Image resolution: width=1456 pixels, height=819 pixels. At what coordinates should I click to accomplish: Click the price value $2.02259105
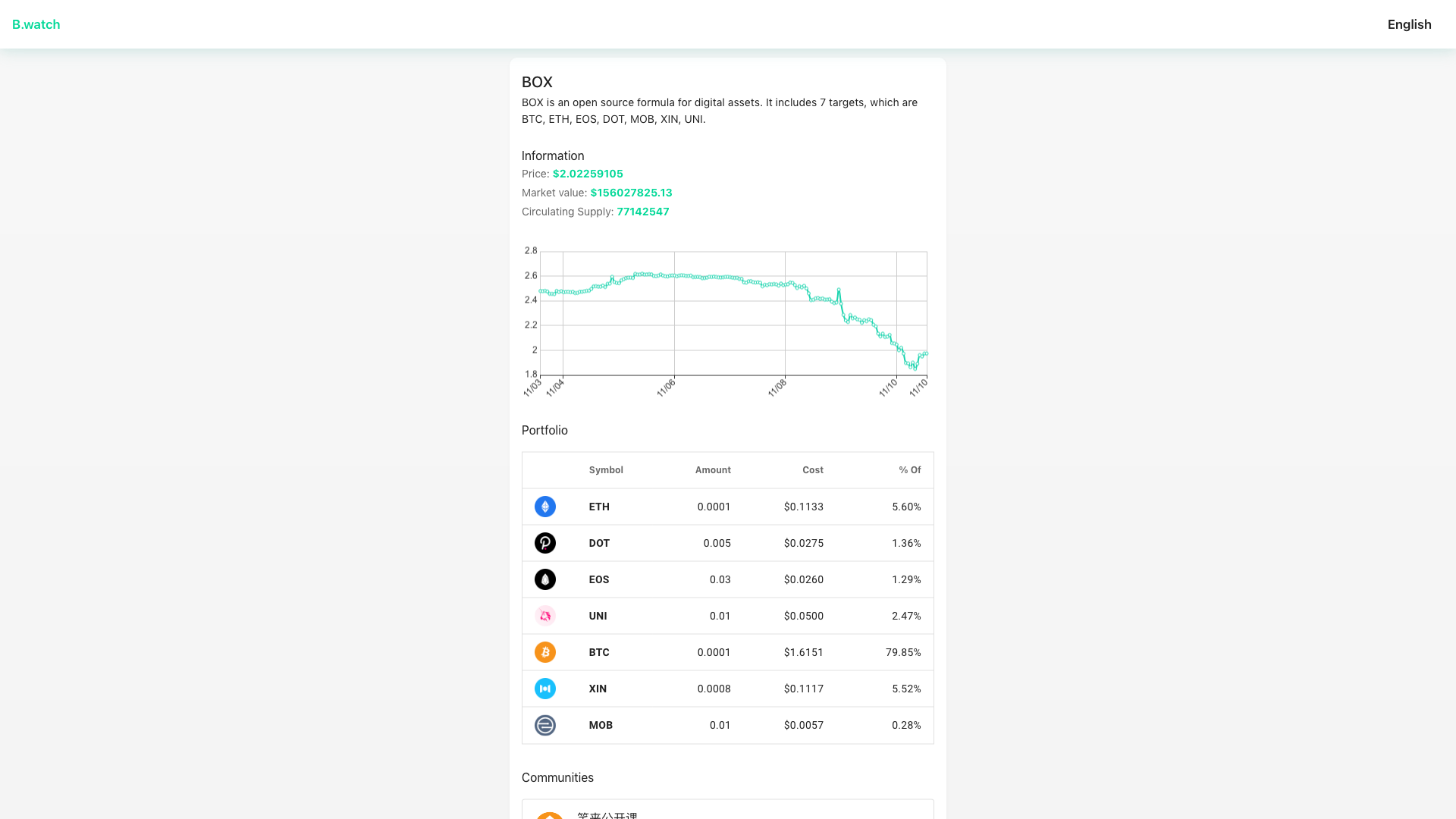(588, 174)
